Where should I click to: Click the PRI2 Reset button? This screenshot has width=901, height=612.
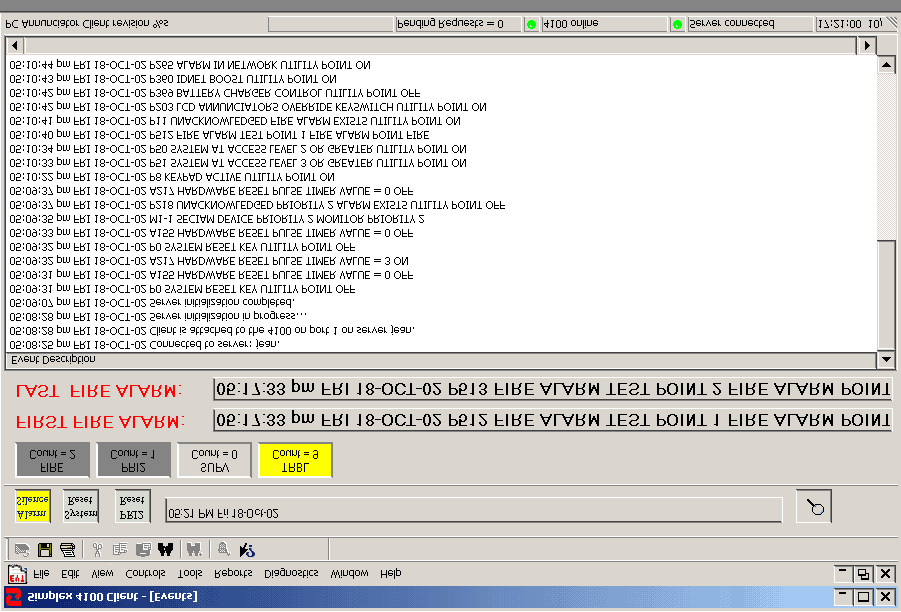tap(132, 506)
